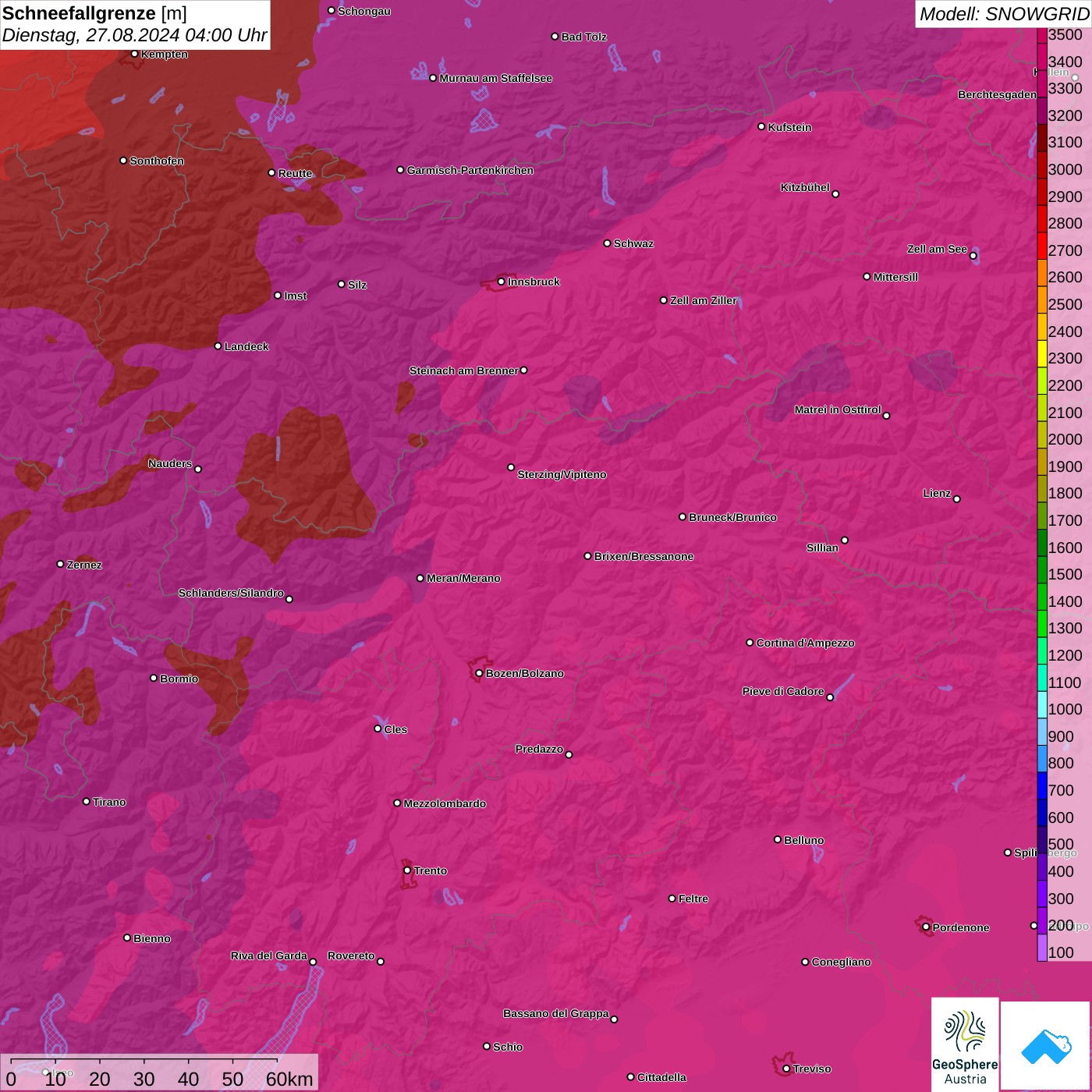Click the Innsbruck city marker
Screen dimensions: 1092x1092
pos(502,282)
